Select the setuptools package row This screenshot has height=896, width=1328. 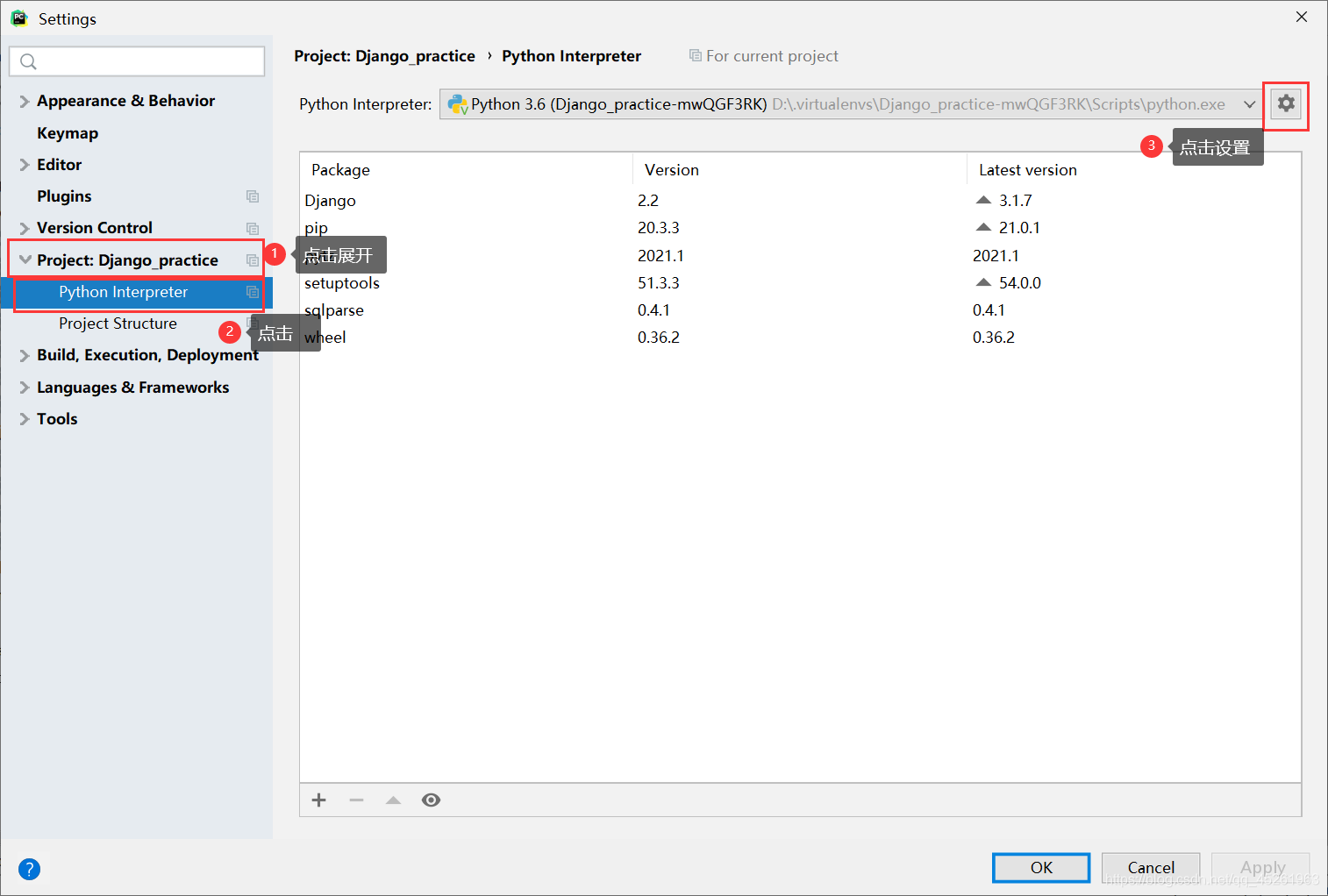coord(800,283)
